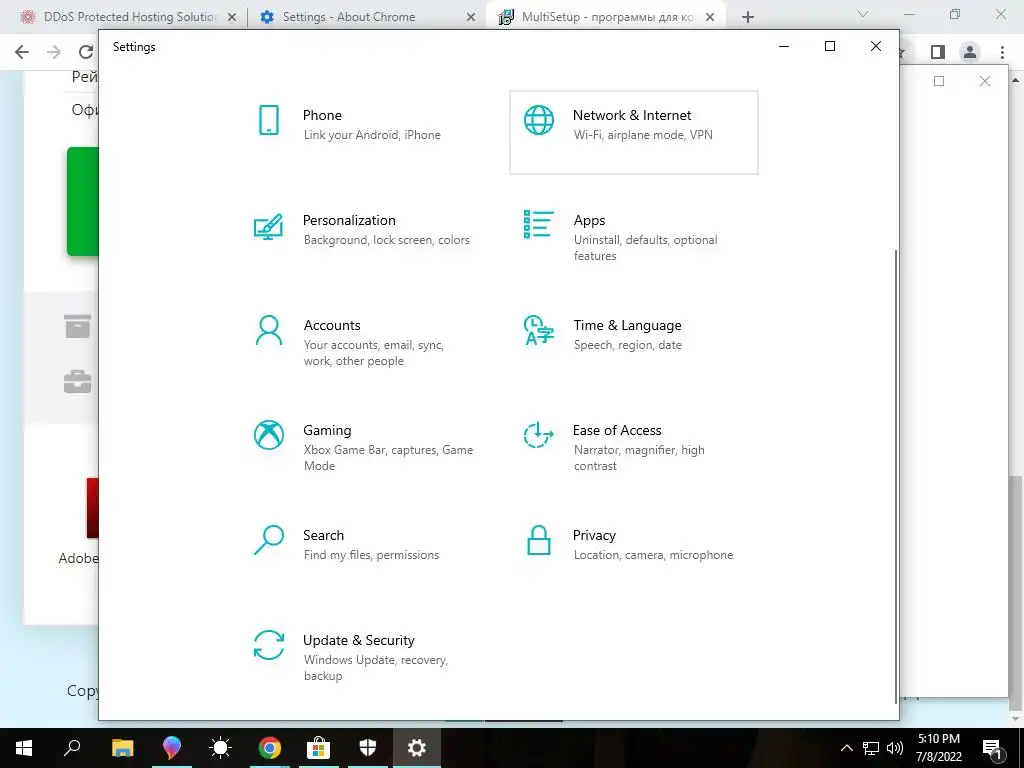Viewport: 1024px width, 768px height.
Task: Open the notification center icon
Action: 993,748
